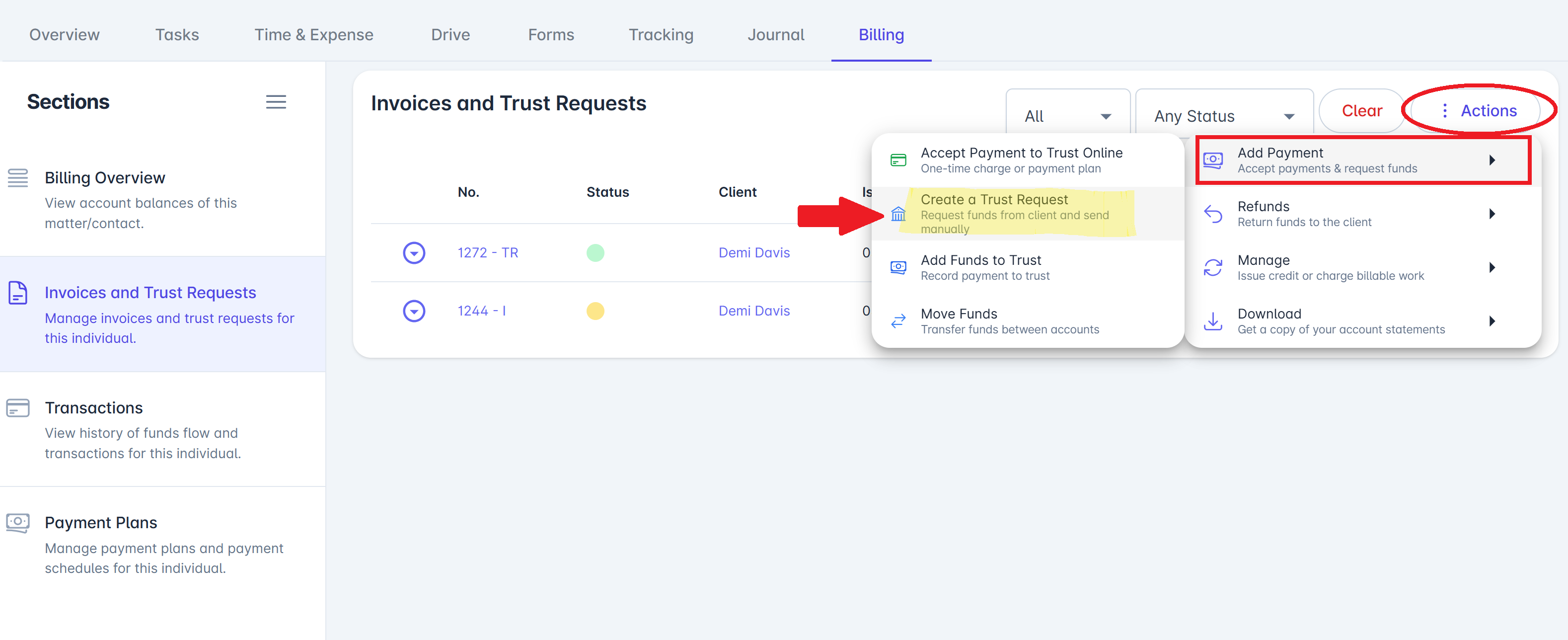
Task: Open the Forms tab
Action: [551, 35]
